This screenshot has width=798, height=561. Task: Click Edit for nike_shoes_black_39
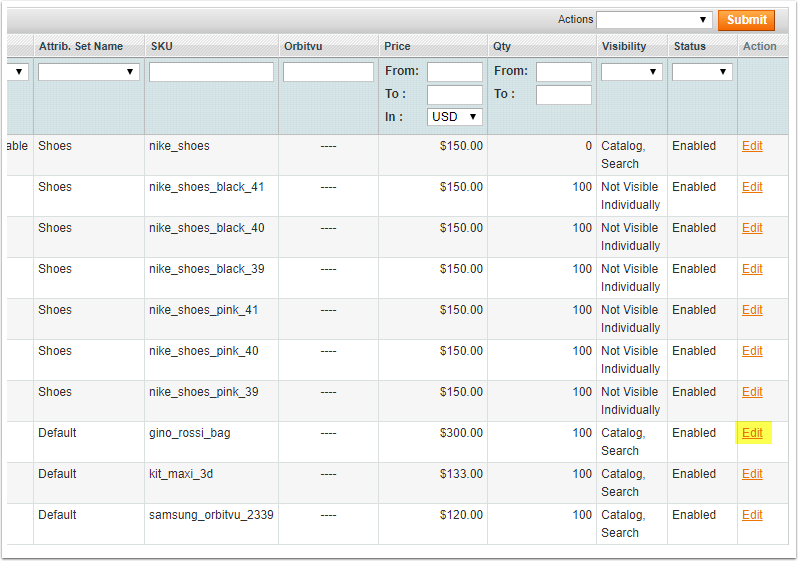point(752,269)
